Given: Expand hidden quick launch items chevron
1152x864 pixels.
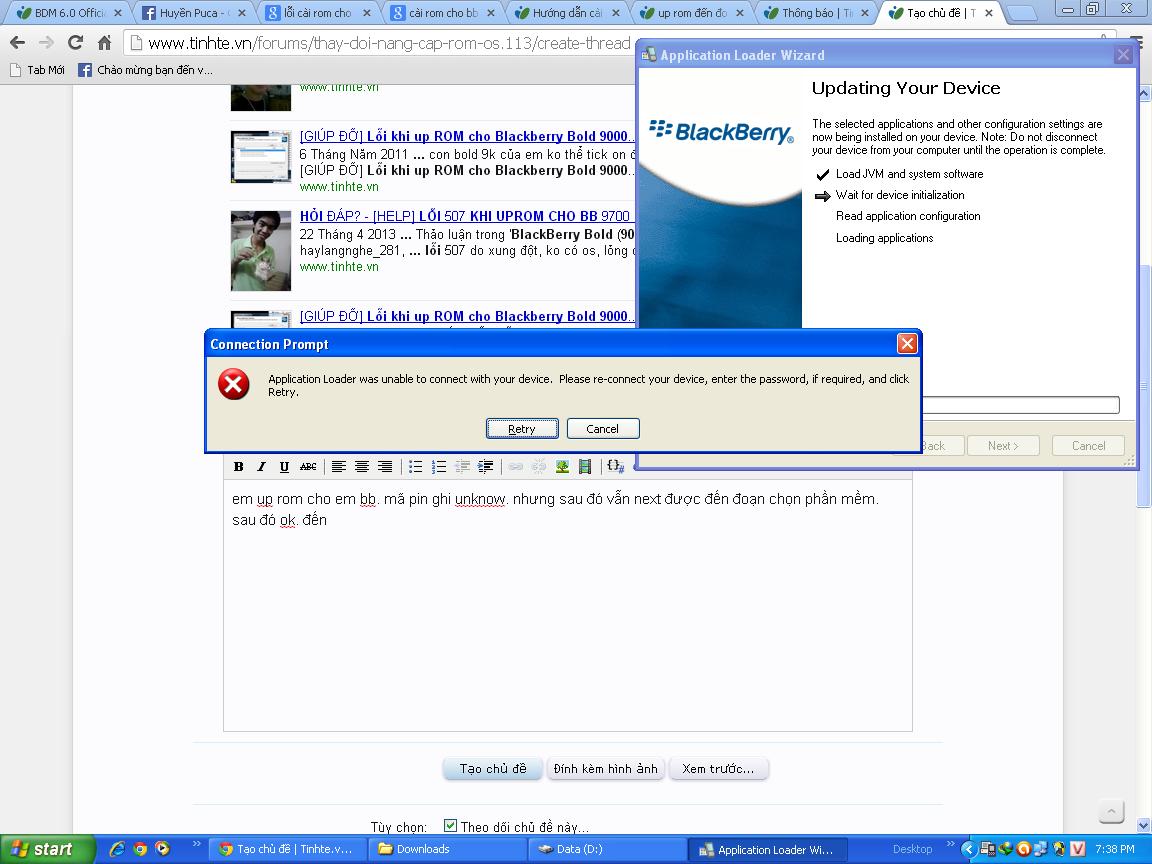Looking at the screenshot, I should (x=196, y=845).
